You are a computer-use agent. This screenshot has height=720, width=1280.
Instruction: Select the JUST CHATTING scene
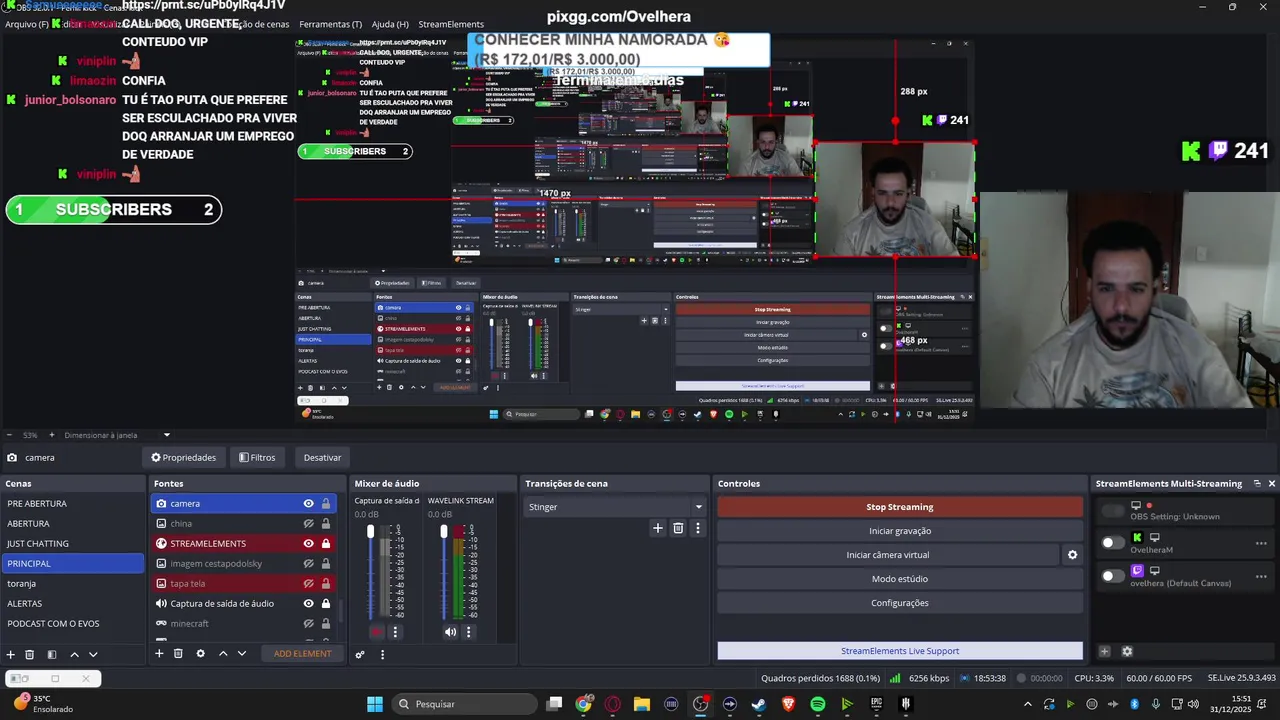click(72, 543)
